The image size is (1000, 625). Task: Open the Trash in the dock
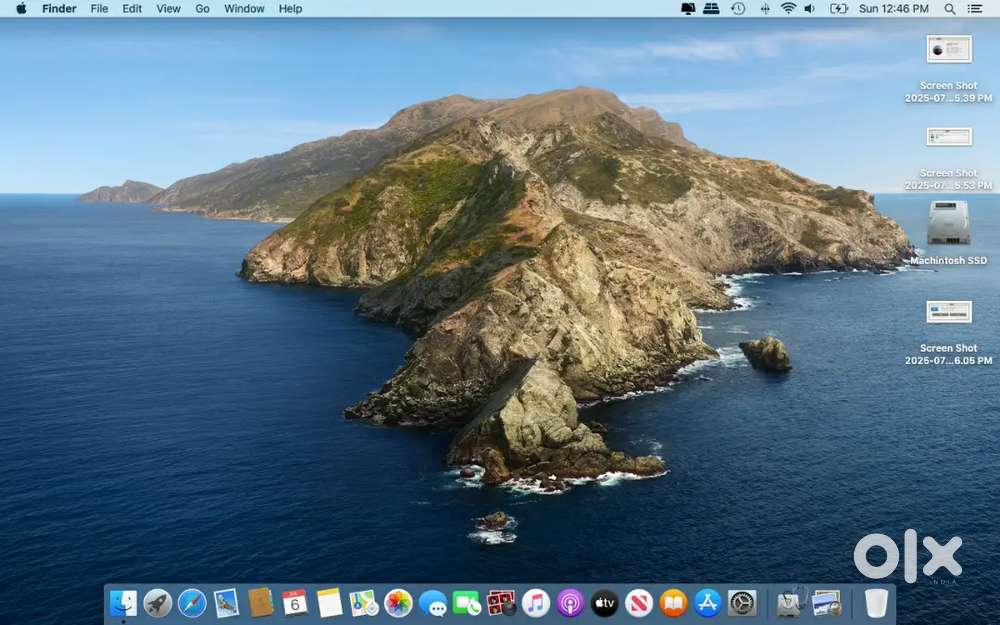[876, 603]
